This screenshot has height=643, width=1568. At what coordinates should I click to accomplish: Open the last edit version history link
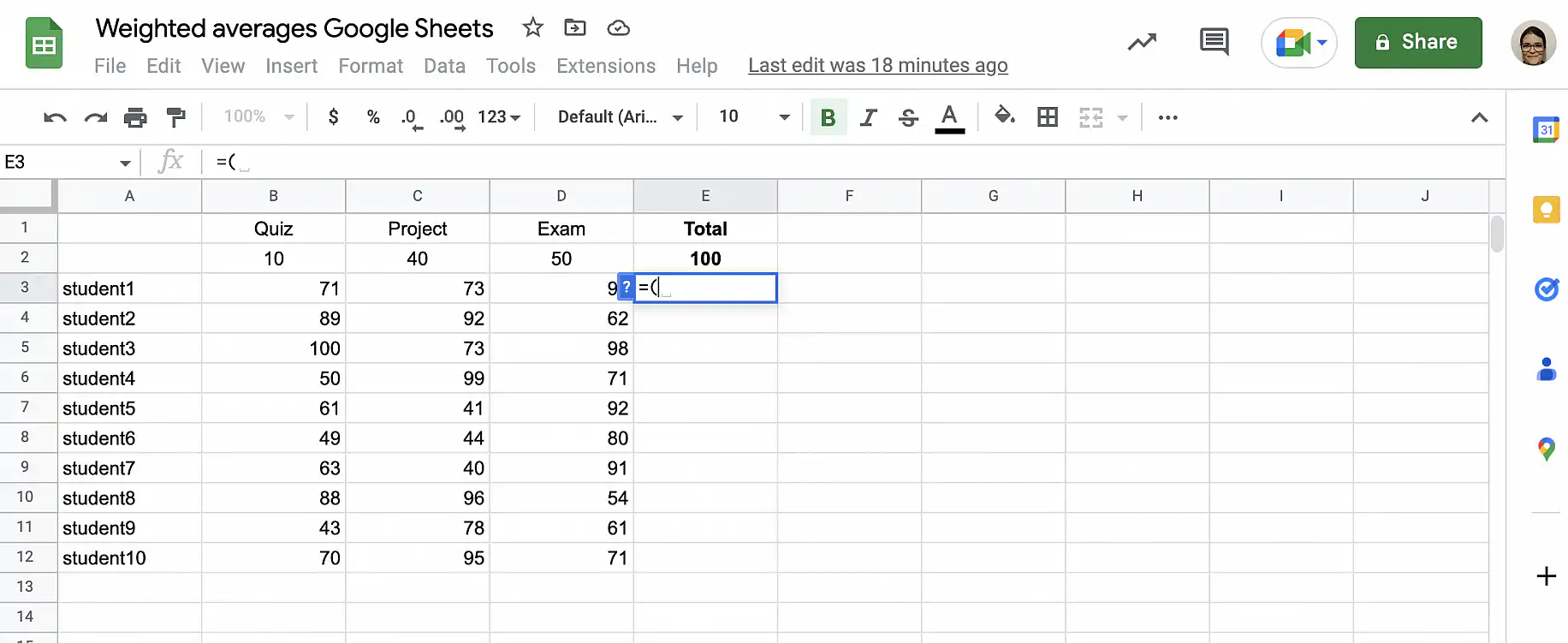coord(878,66)
